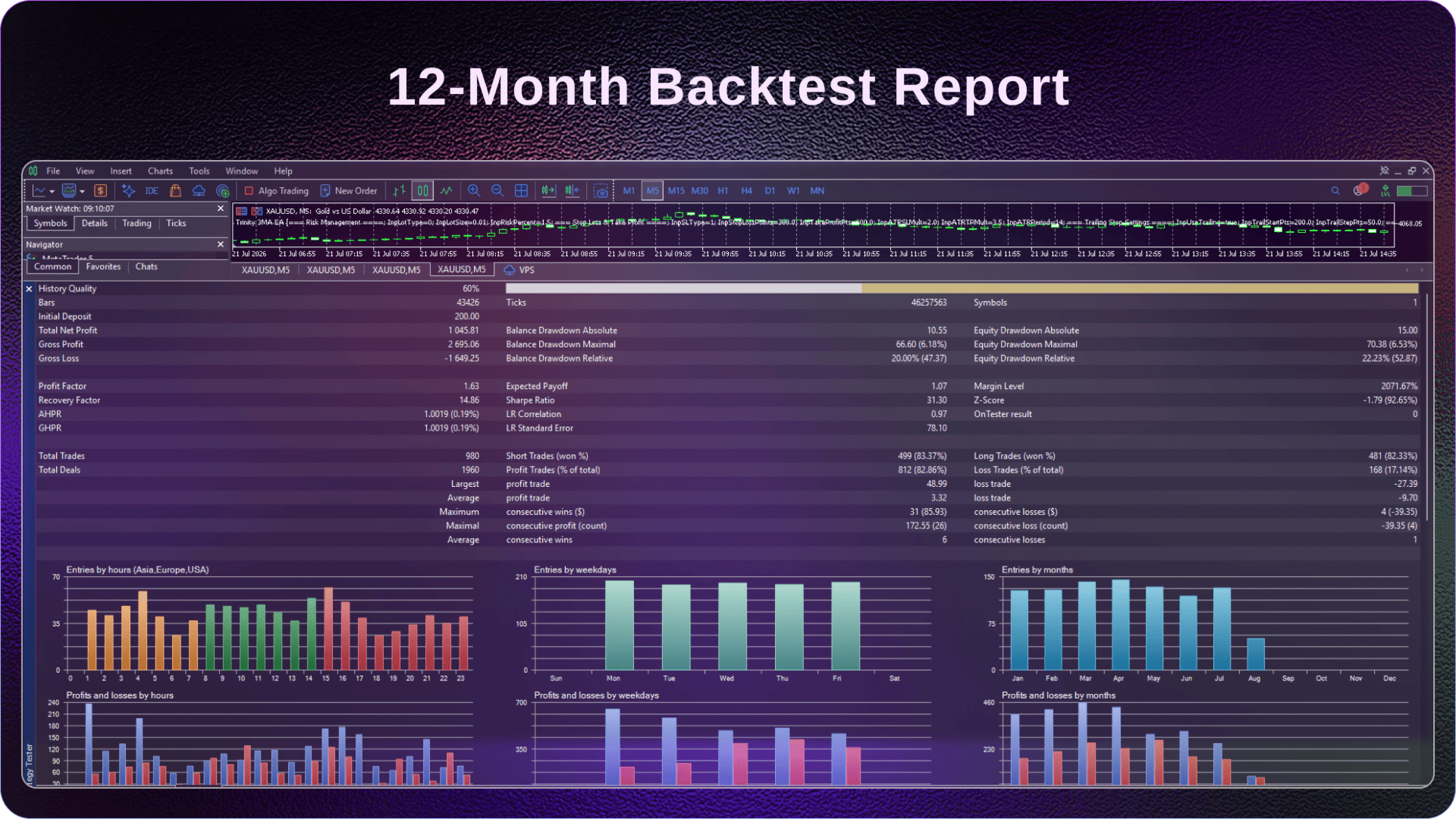Viewport: 1456px width, 819px height.
Task: Open the Insert menu
Action: point(121,171)
